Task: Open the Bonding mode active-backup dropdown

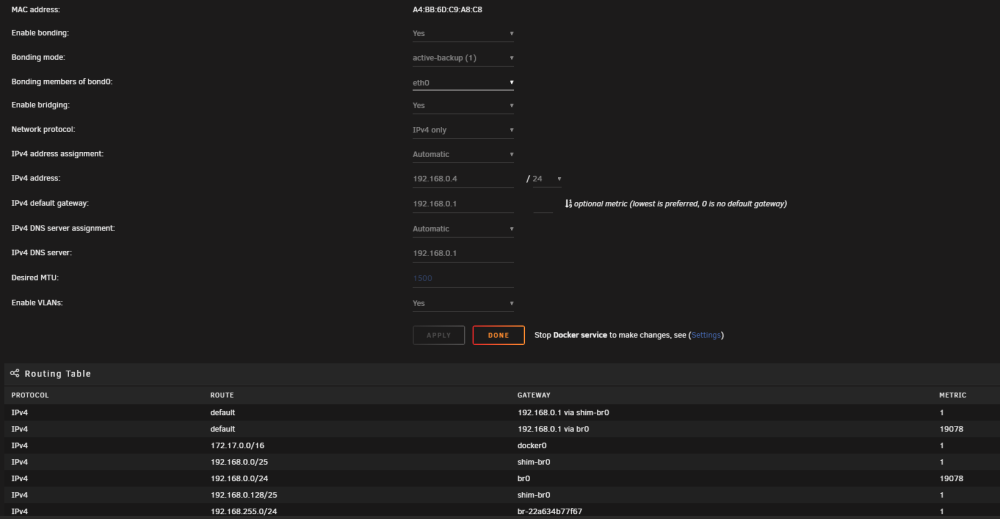Action: pyautogui.click(x=463, y=58)
